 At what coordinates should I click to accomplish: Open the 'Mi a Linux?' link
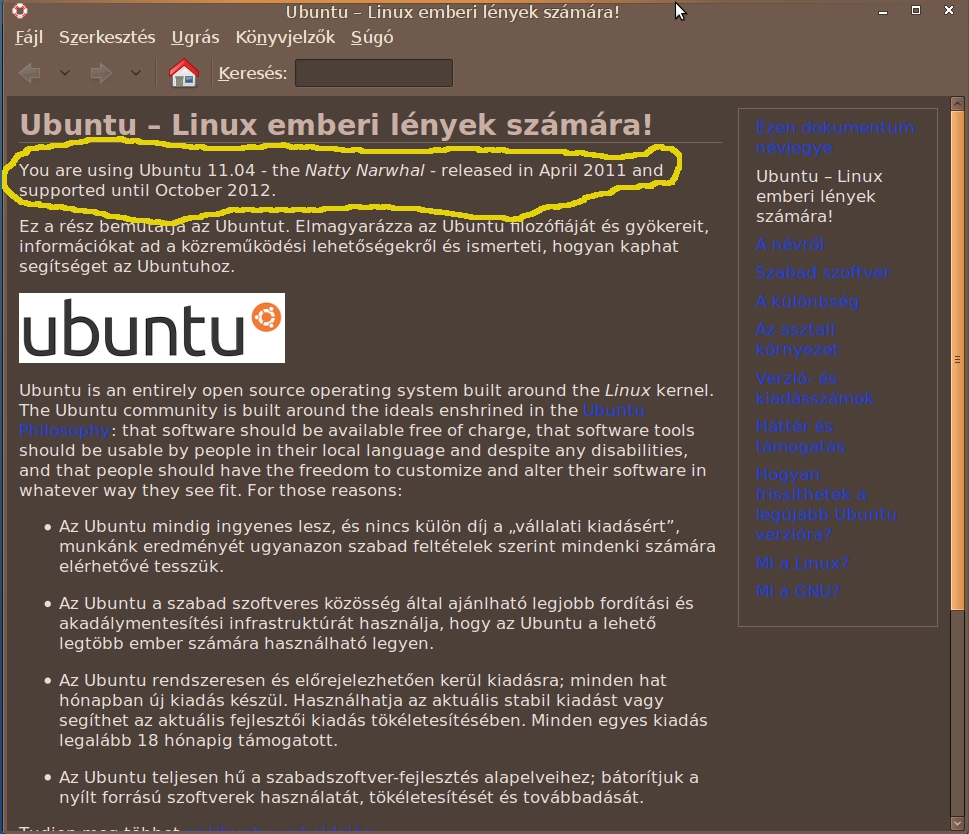[x=802, y=563]
